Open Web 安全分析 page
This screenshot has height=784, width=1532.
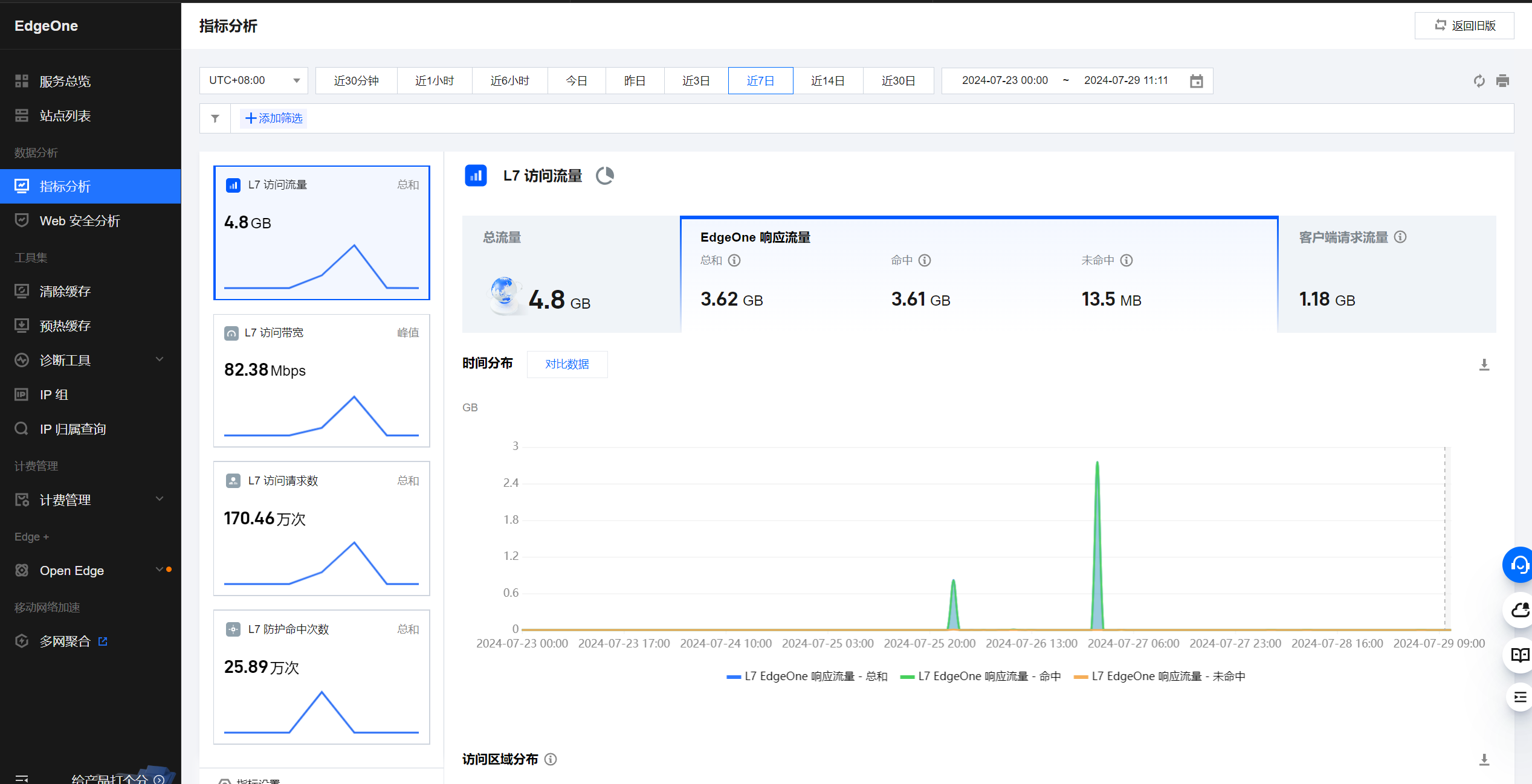[91, 220]
